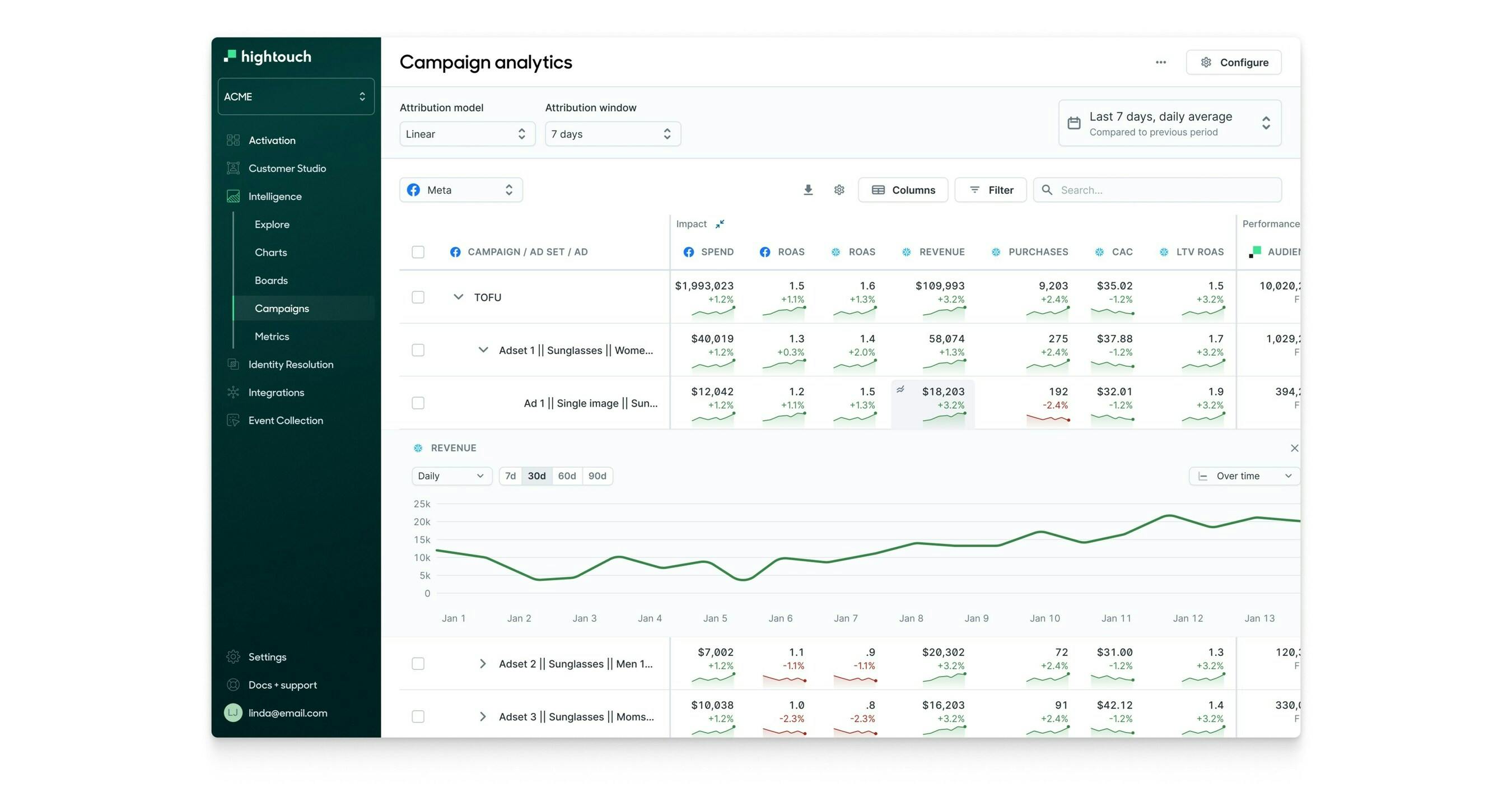Screen dimensions: 1512x792
Task: Expand the Adset 3 row chevron
Action: [x=483, y=716]
